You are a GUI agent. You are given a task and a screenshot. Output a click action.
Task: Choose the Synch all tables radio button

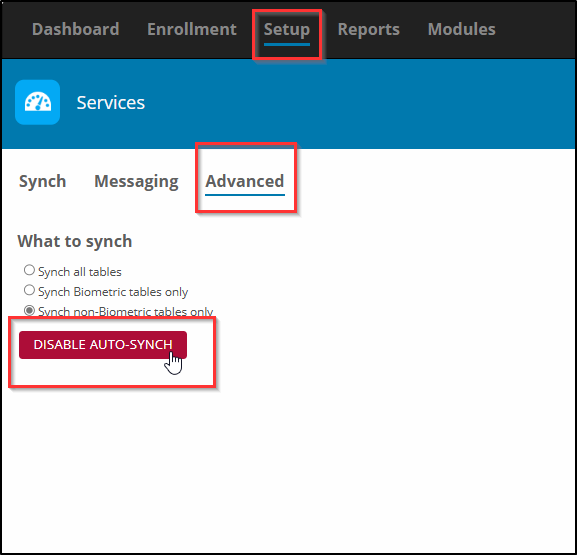29,270
